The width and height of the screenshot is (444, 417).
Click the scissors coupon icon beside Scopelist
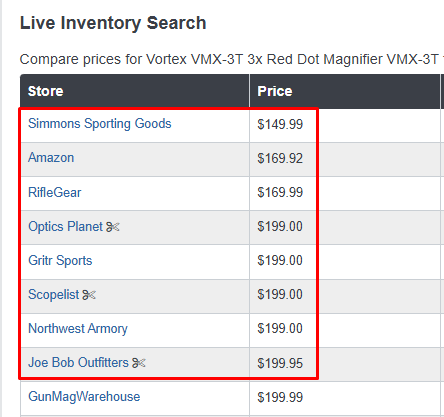[89, 295]
